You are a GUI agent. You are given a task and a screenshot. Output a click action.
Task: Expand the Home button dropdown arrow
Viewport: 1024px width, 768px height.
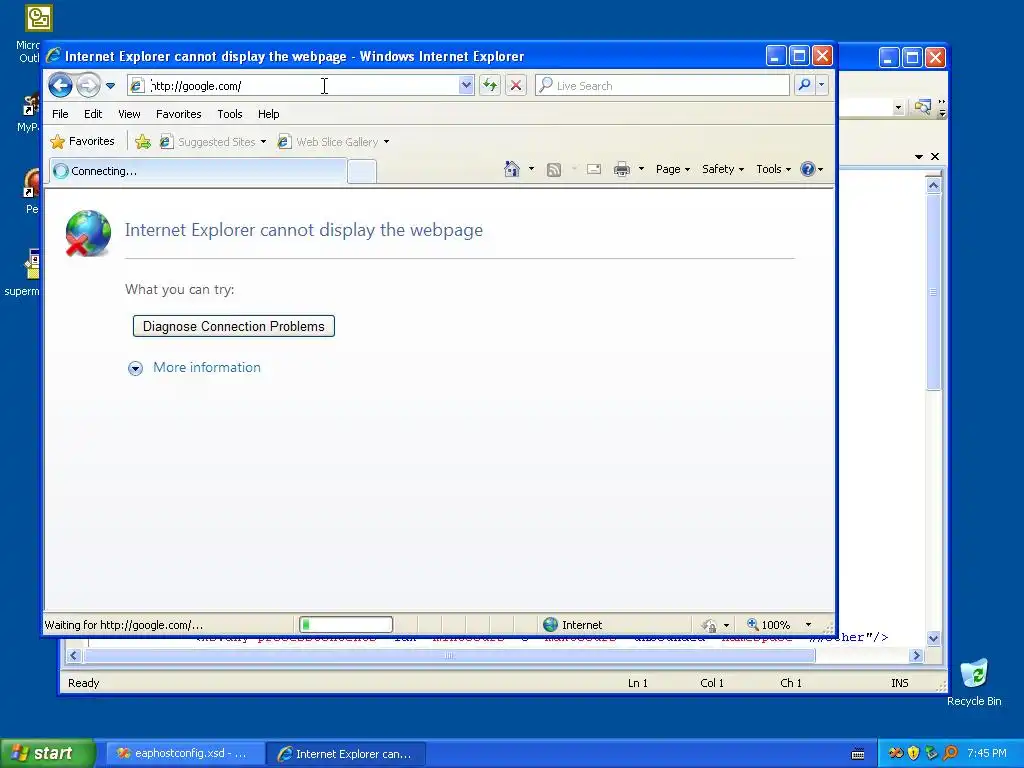click(532, 169)
